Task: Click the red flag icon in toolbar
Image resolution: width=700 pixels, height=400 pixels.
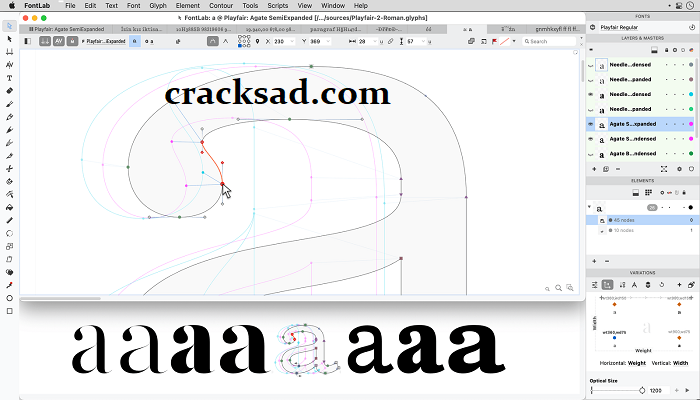Action: [494, 41]
